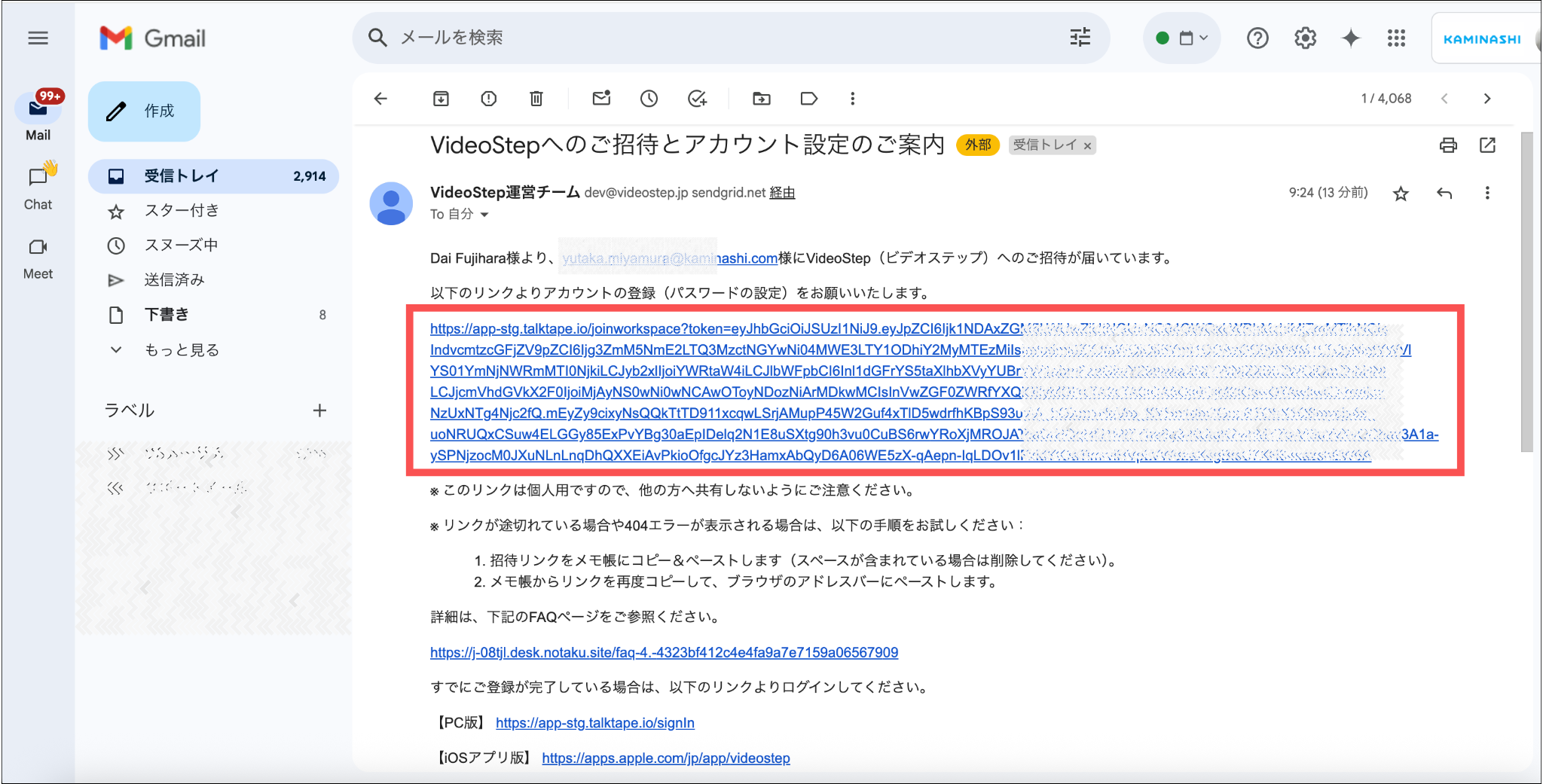The image size is (1543, 784).
Task: Open the active status dropdown
Action: 1181,38
